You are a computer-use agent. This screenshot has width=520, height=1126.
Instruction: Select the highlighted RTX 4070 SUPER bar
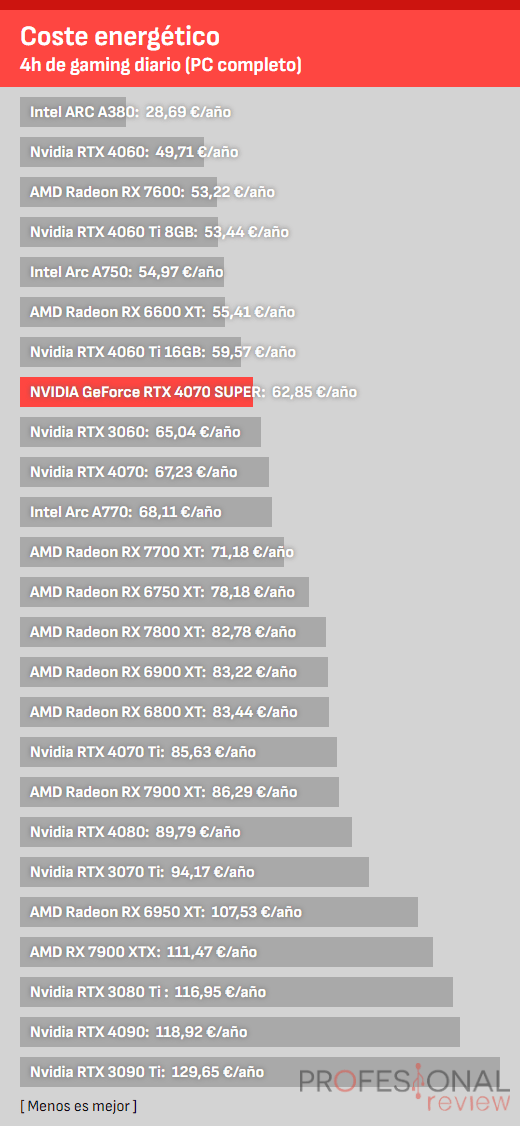click(136, 392)
